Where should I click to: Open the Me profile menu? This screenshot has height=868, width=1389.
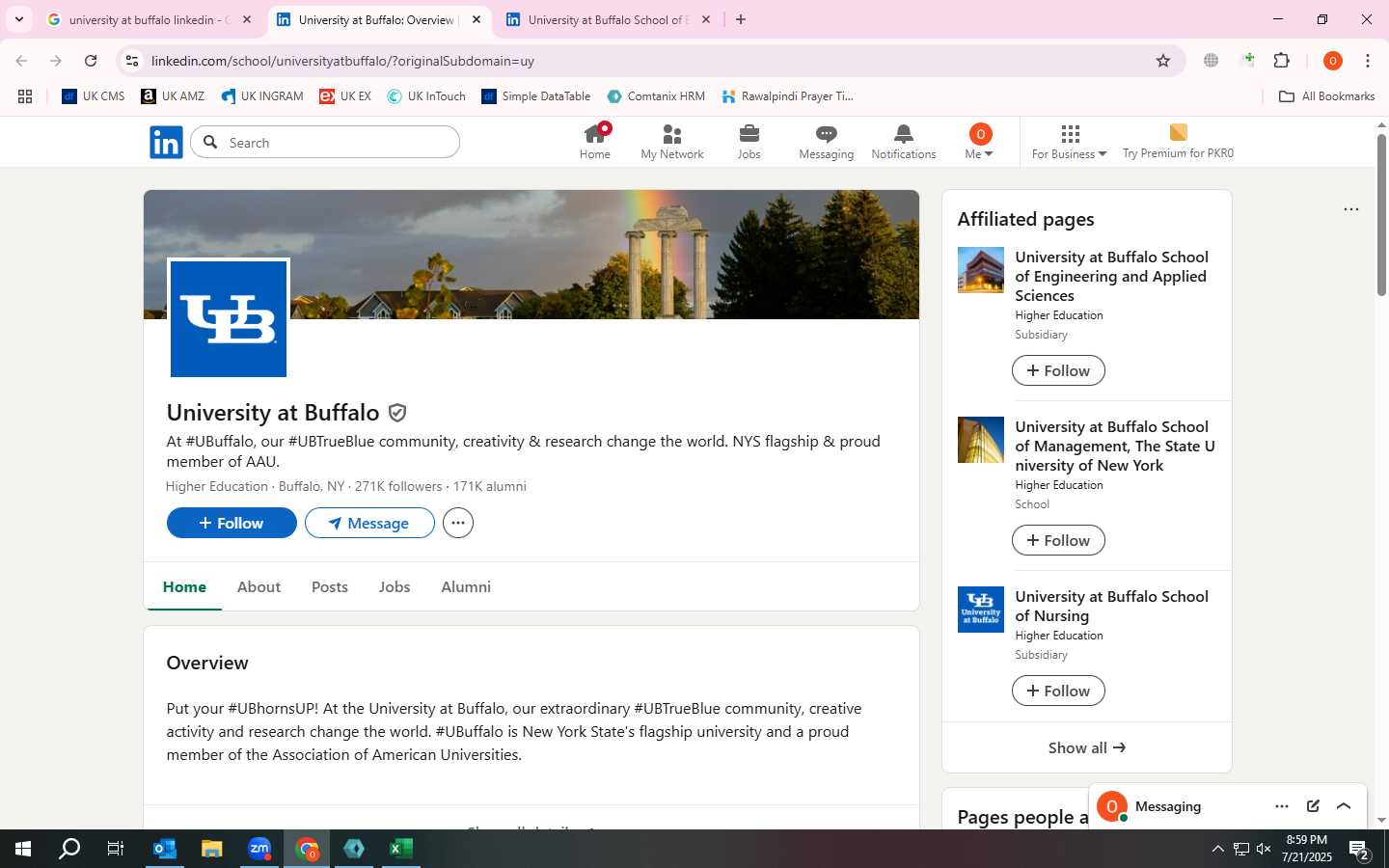click(x=979, y=142)
